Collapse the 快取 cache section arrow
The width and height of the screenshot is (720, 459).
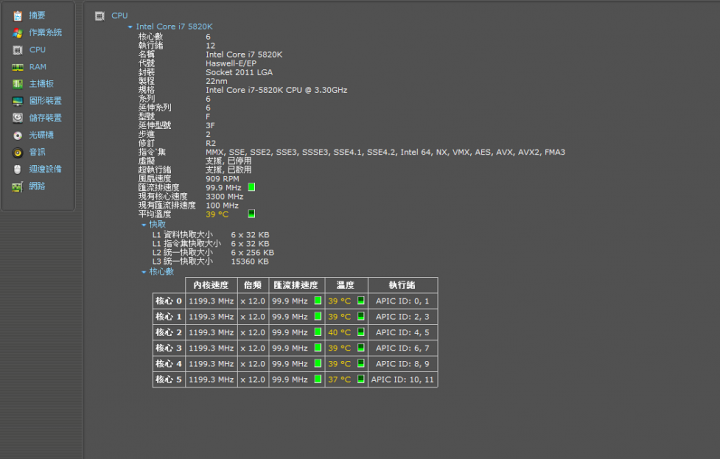(144, 225)
